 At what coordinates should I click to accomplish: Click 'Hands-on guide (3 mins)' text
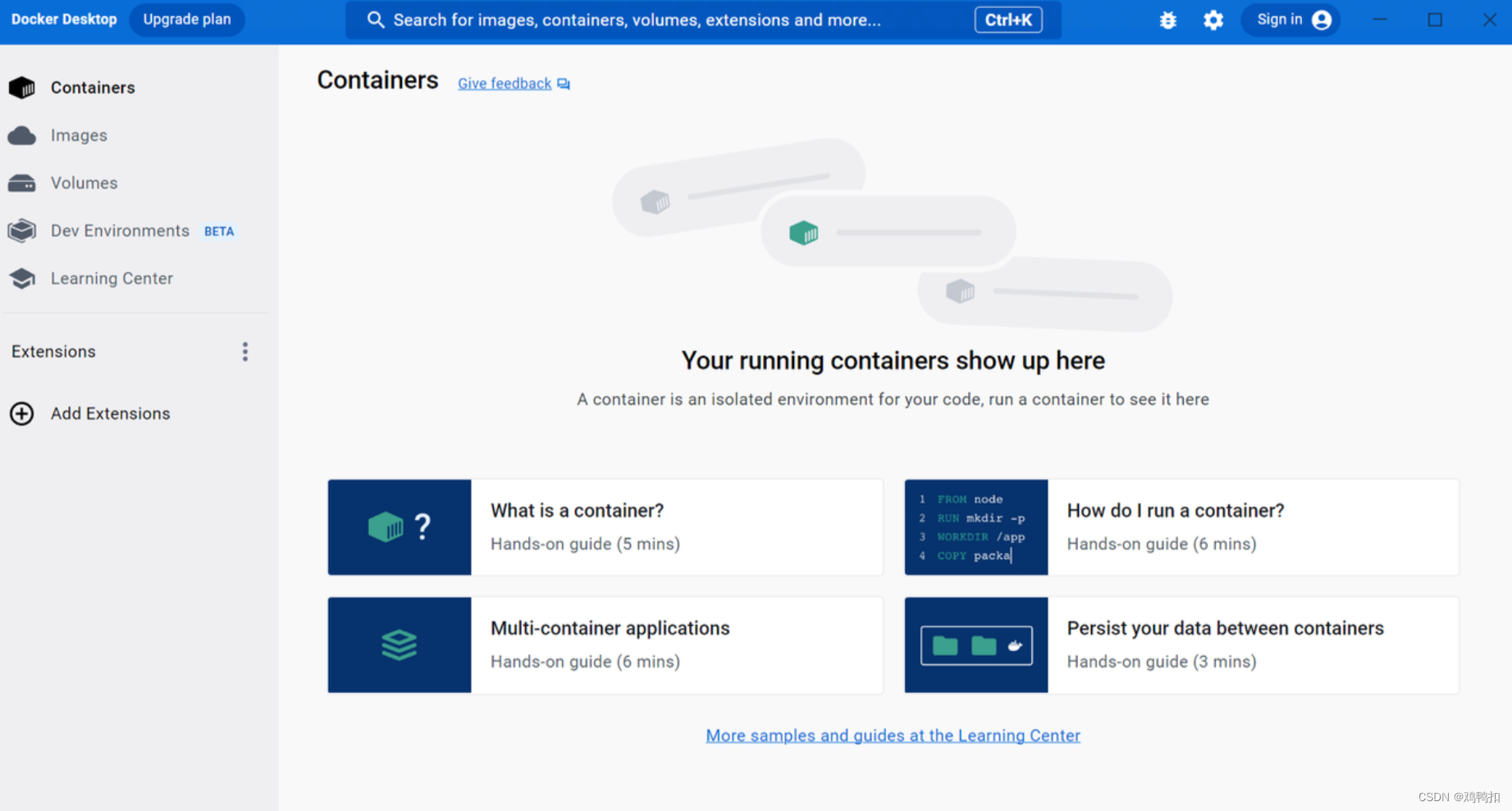tap(1162, 662)
